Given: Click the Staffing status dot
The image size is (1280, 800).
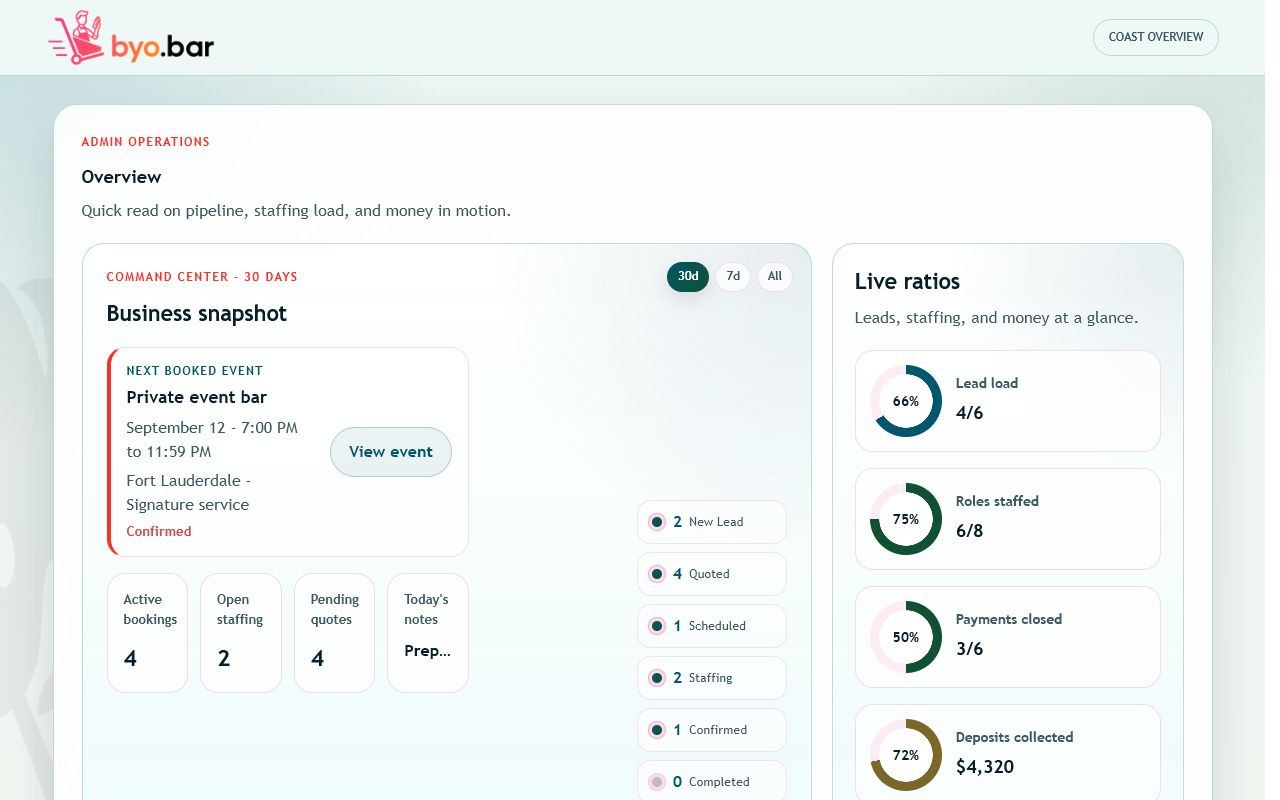Looking at the screenshot, I should click(x=657, y=678).
